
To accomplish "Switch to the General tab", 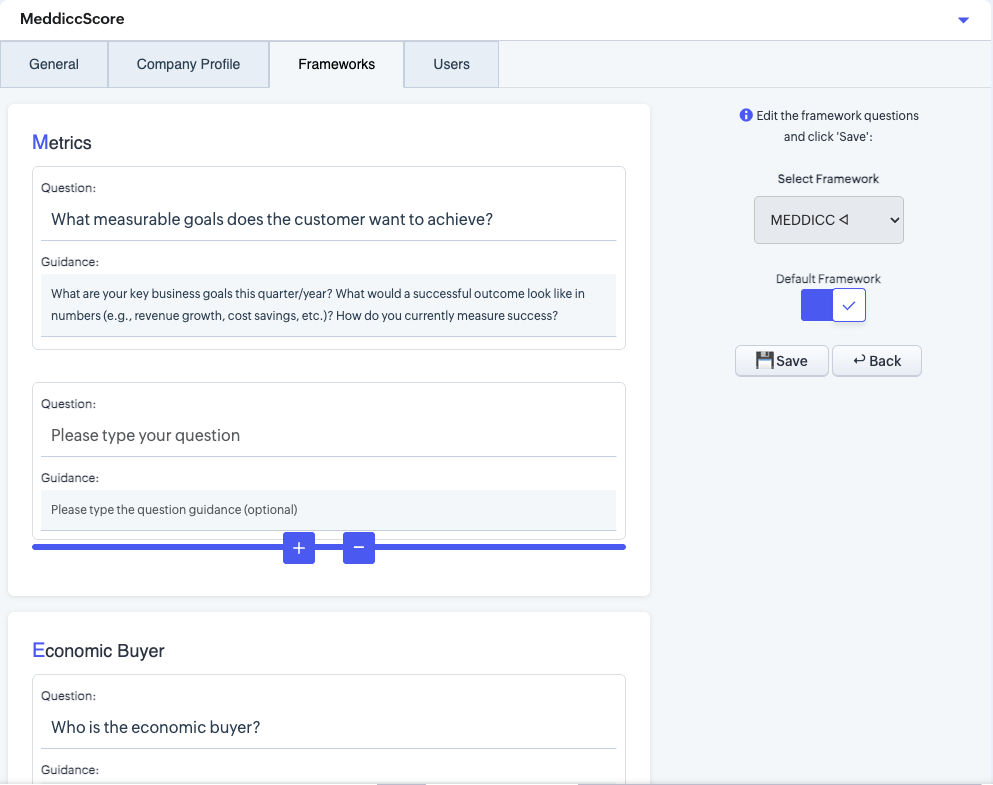I will [x=54, y=64].
